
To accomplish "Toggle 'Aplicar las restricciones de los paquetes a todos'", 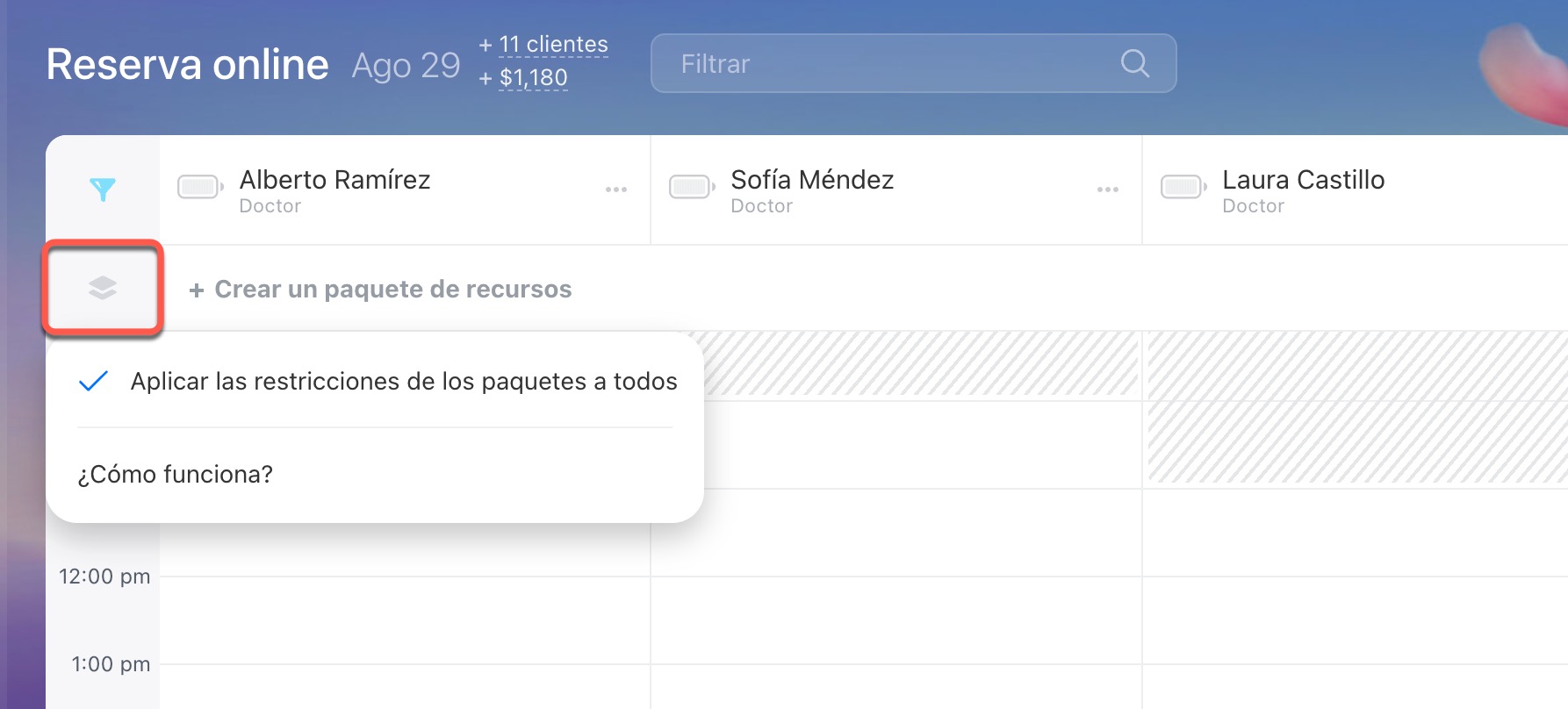I will [378, 382].
